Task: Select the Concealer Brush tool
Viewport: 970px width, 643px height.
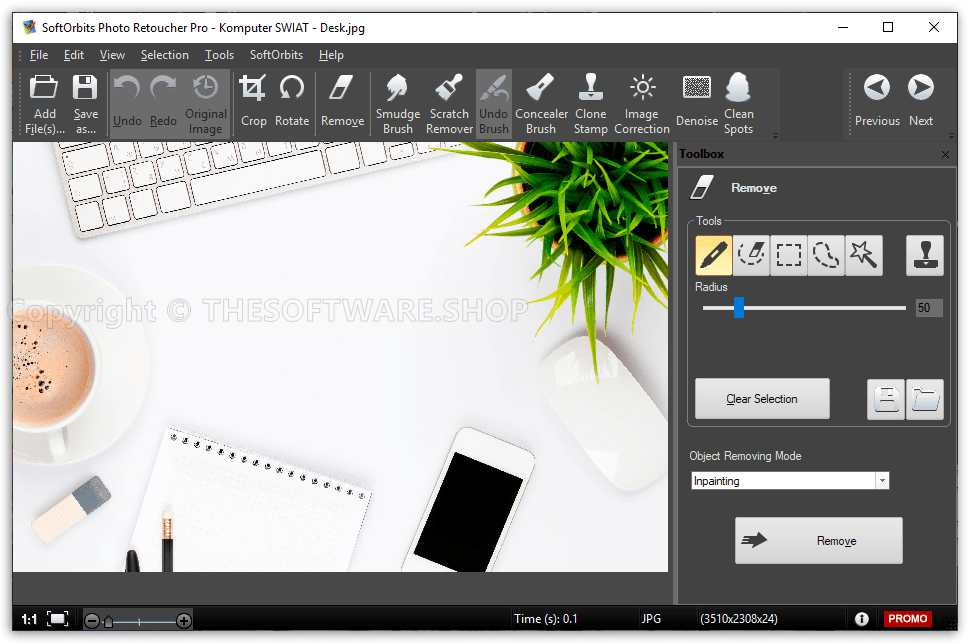Action: [541, 103]
